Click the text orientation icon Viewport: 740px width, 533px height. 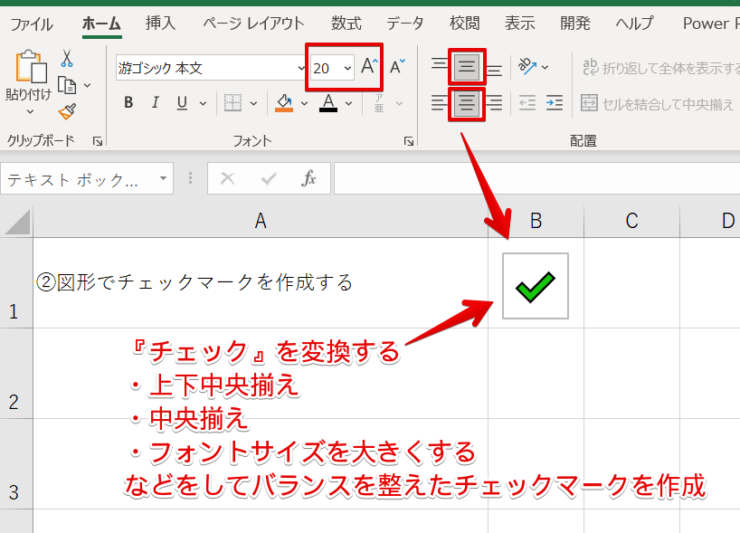tap(527, 67)
